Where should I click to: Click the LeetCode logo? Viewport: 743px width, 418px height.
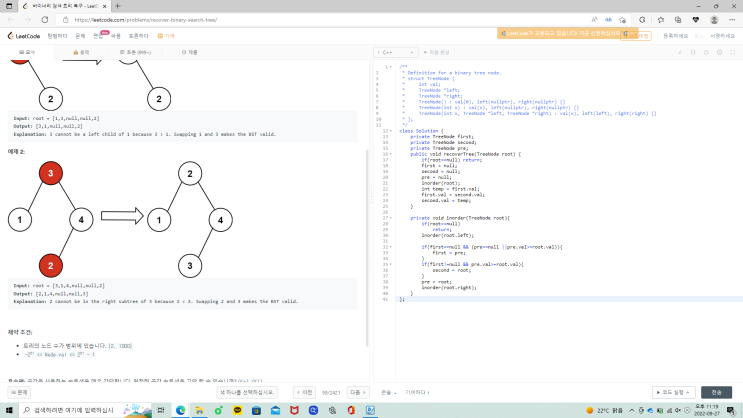click(x=24, y=35)
